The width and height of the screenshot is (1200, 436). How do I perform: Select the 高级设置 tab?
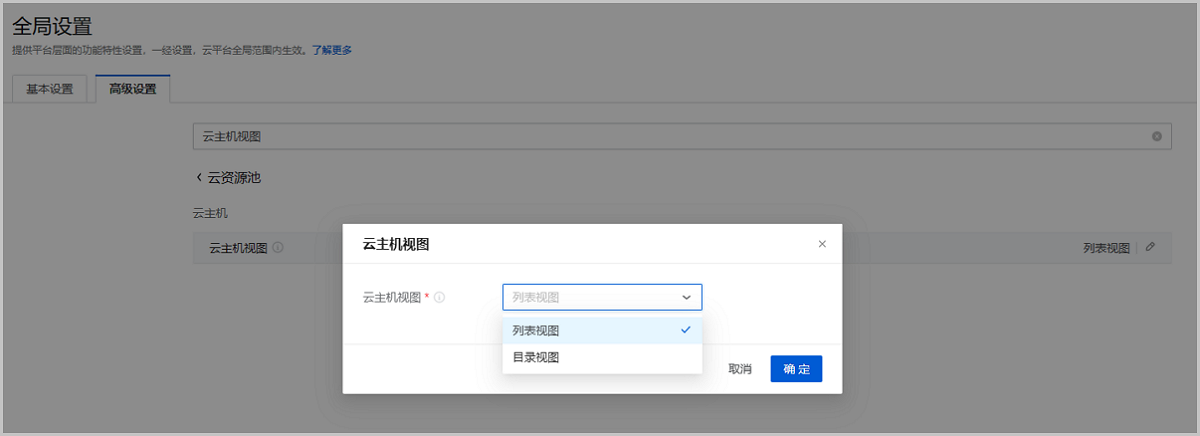pyautogui.click(x=133, y=89)
